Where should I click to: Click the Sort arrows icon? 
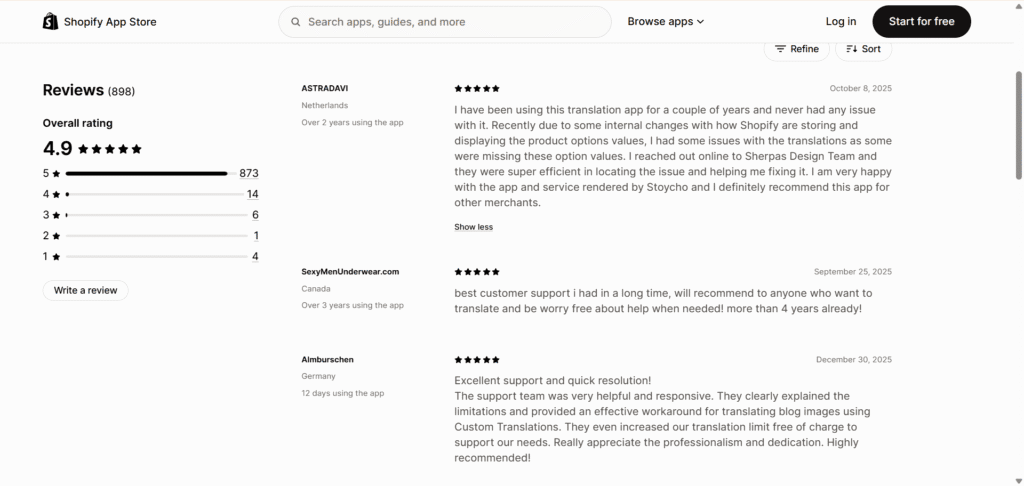(x=852, y=49)
